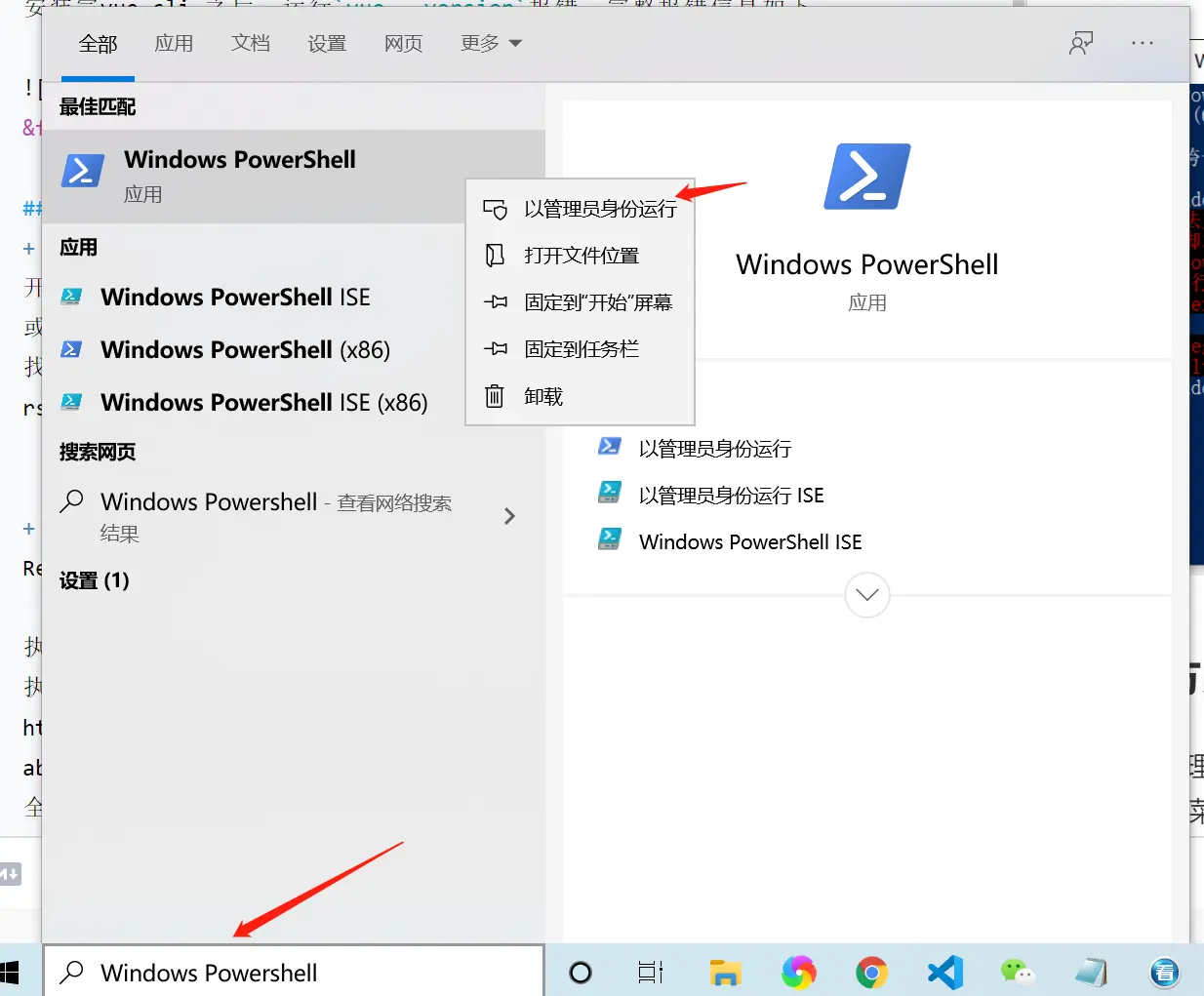Open Visual Studio Code from taskbar
This screenshot has height=996, width=1204.
[944, 973]
